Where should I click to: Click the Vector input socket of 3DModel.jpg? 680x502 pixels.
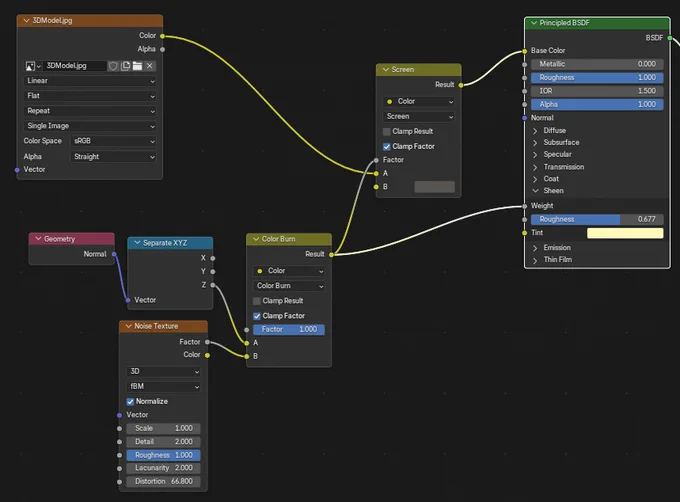click(17, 170)
